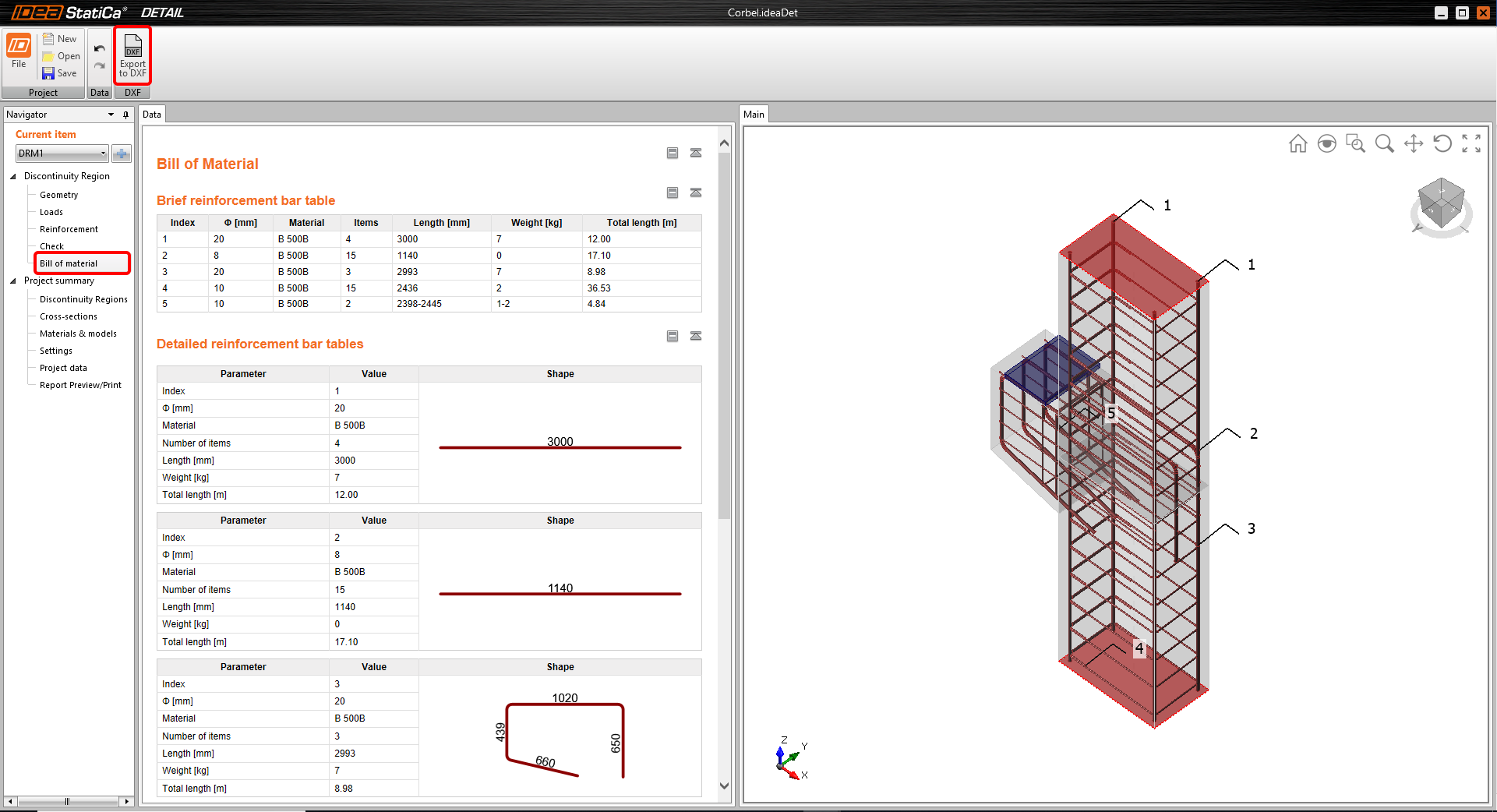Click the rotate view tool

coord(1442,144)
